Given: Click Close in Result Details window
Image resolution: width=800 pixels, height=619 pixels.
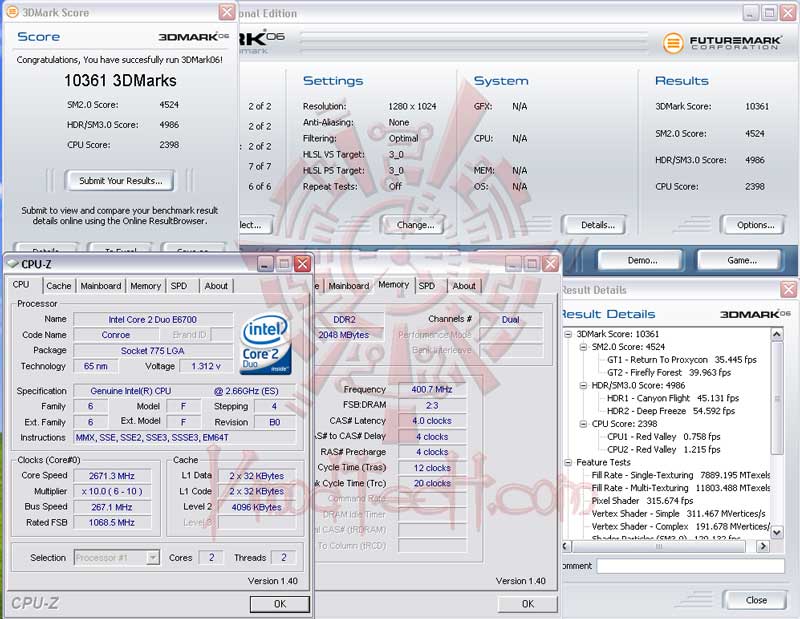Looking at the screenshot, I should point(756,600).
